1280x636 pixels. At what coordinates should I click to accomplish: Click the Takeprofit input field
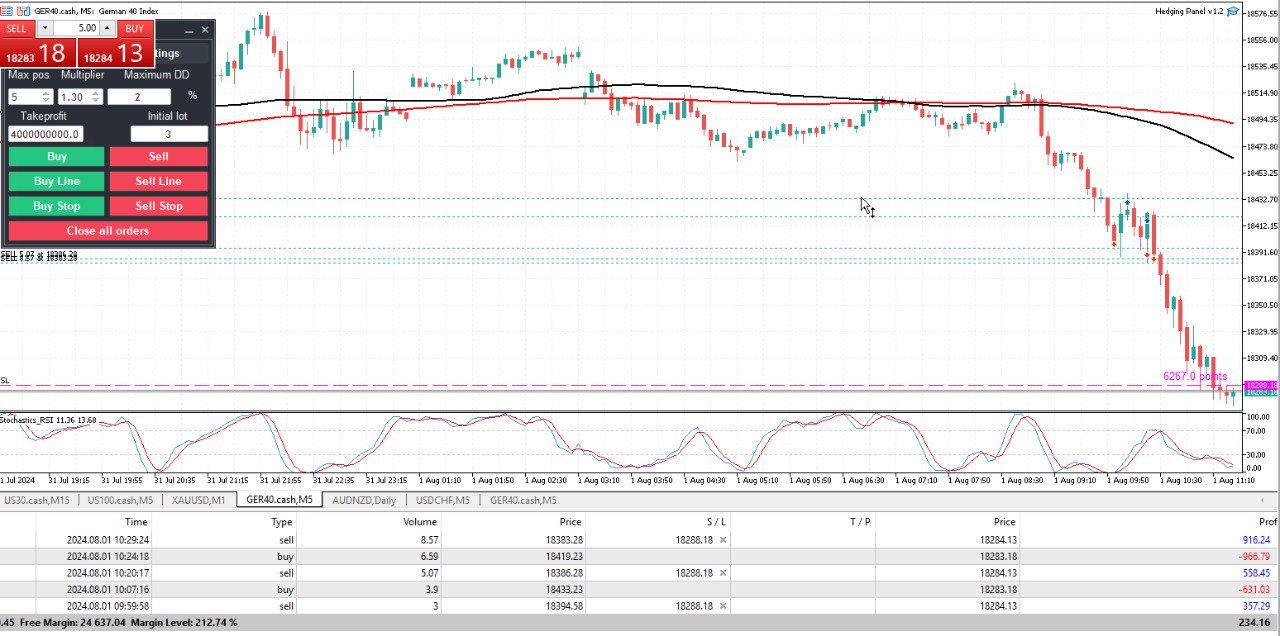click(x=45, y=134)
